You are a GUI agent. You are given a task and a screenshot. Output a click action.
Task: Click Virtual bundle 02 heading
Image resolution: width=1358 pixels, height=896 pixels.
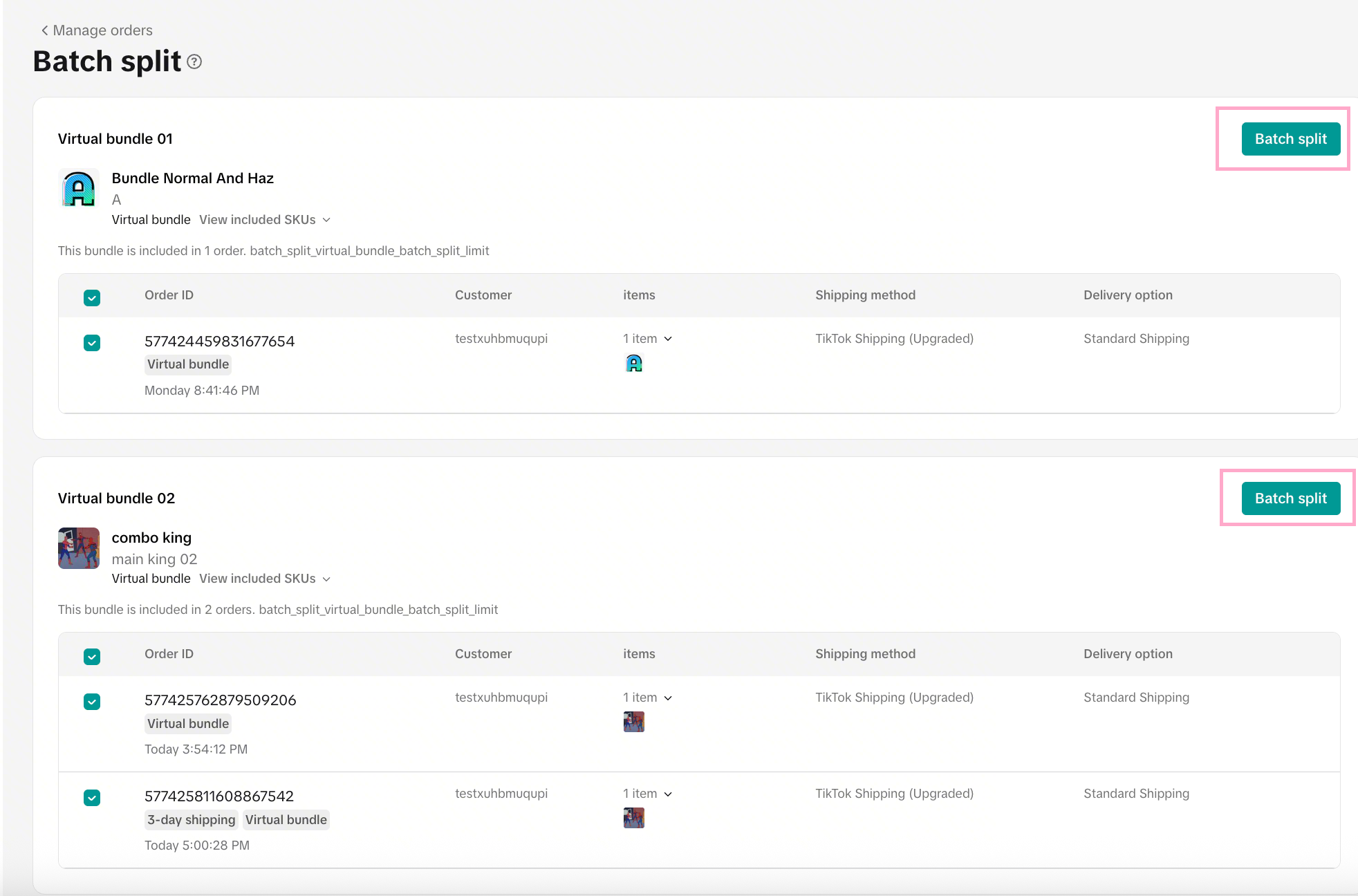coord(116,498)
